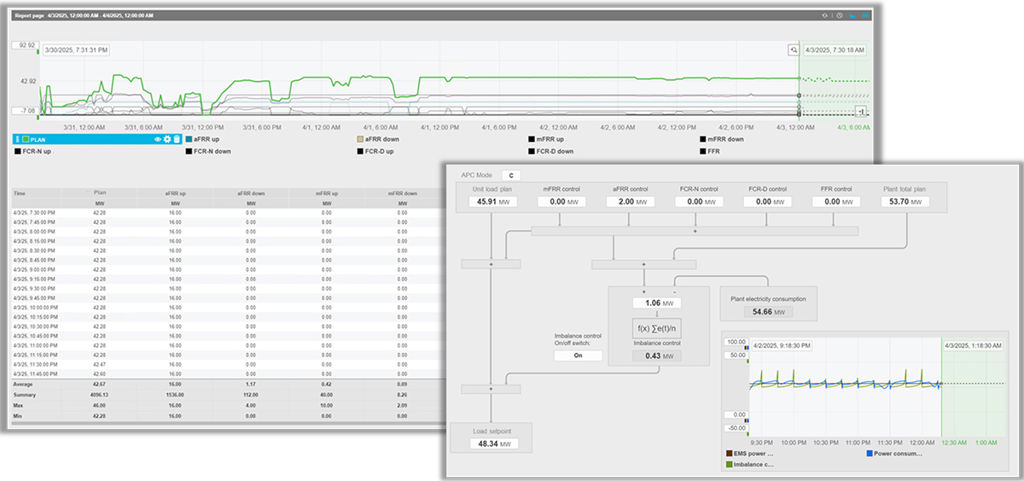Click drag handle on PLAN legend row

point(16,140)
